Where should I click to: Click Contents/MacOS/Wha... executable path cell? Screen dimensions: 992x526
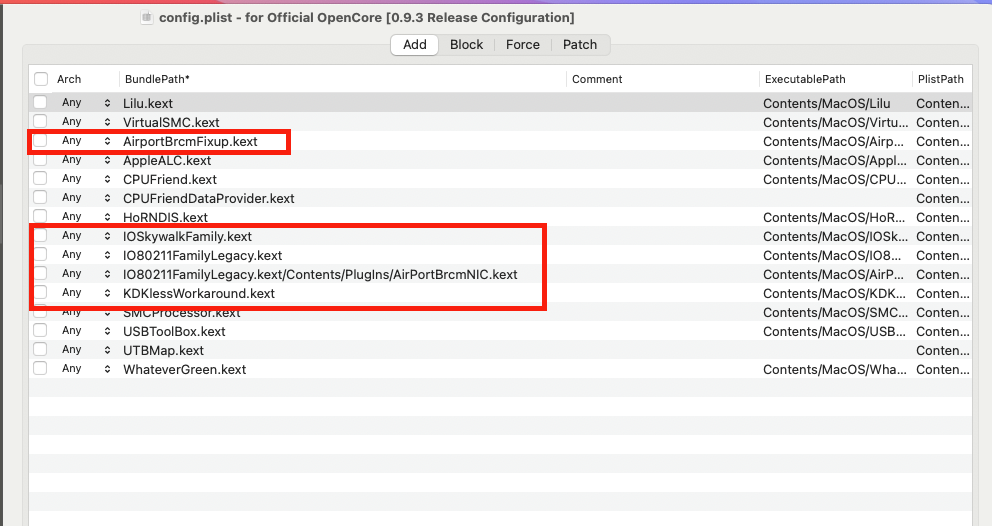click(835, 369)
